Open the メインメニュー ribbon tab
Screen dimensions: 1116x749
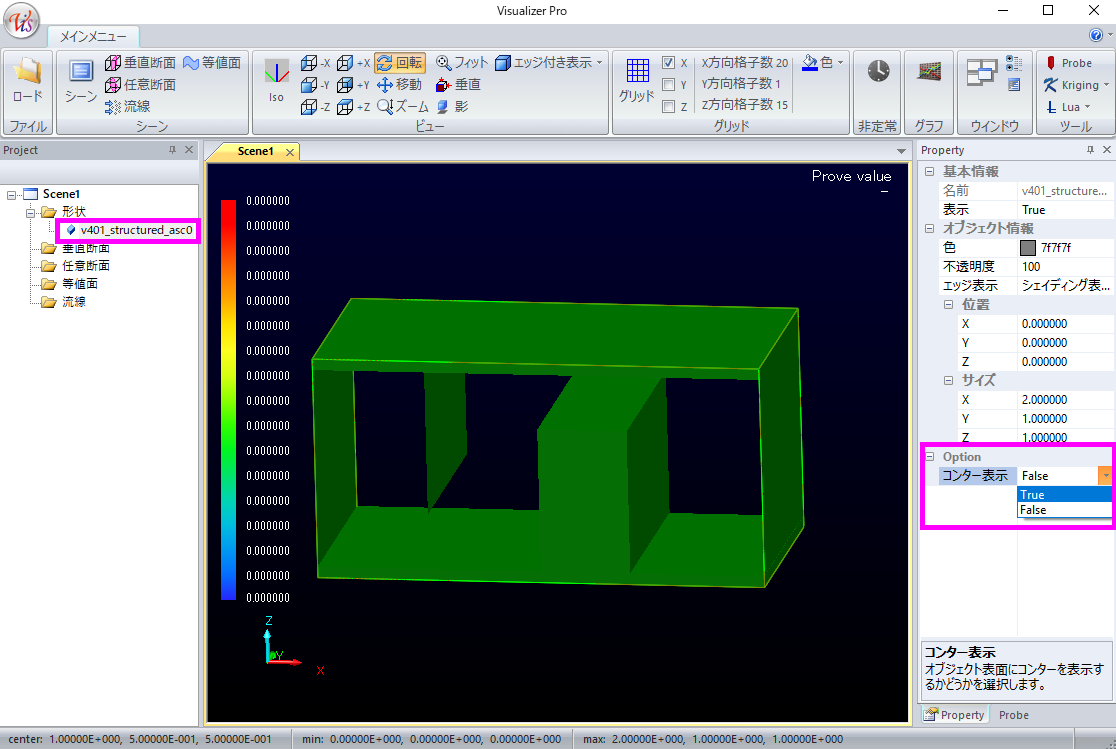[x=93, y=36]
